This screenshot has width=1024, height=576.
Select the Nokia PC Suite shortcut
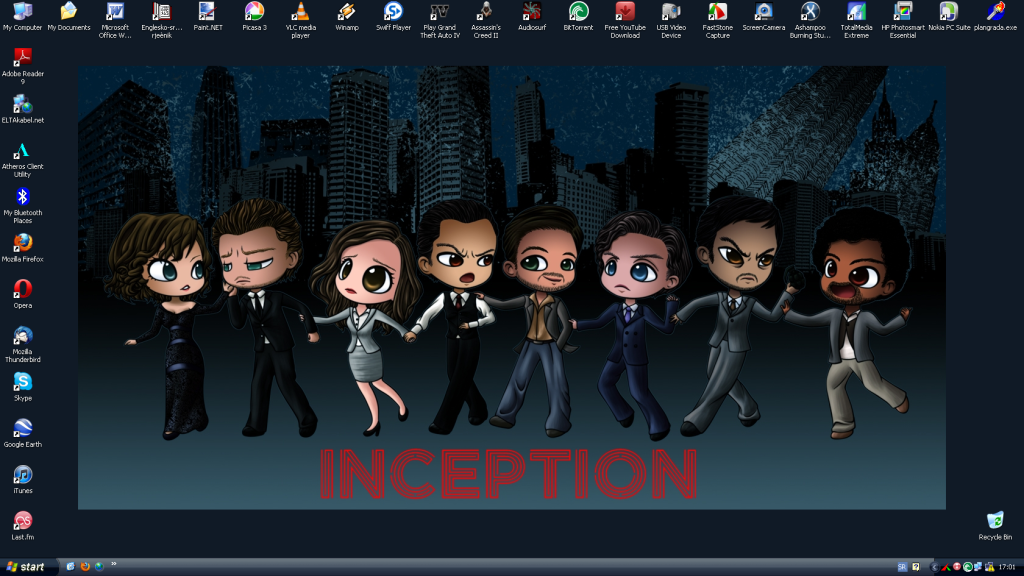[949, 16]
